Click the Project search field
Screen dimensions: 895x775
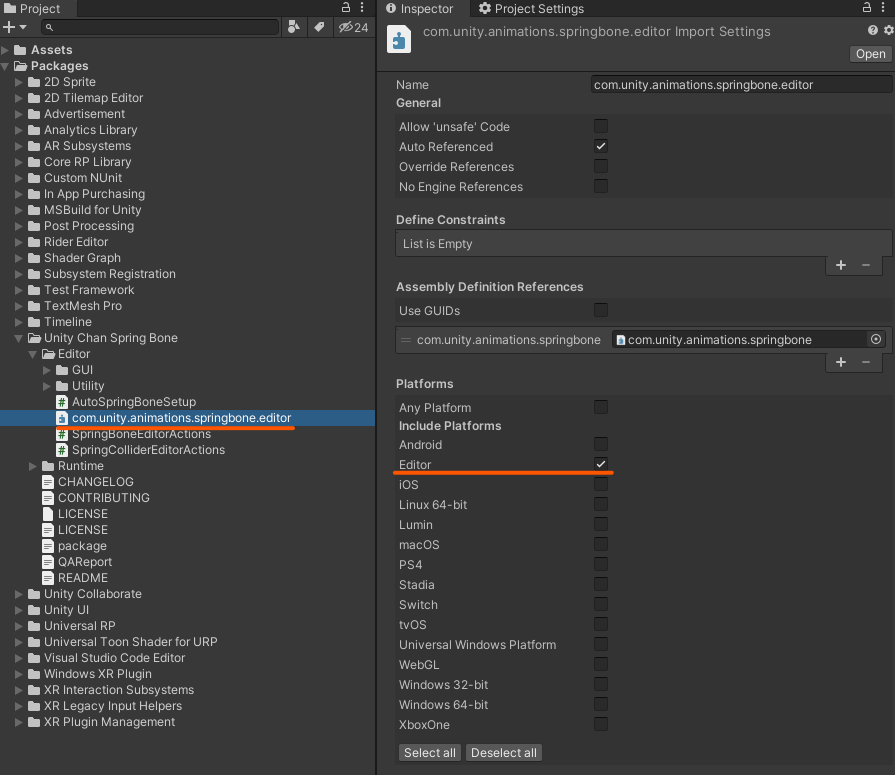click(160, 27)
